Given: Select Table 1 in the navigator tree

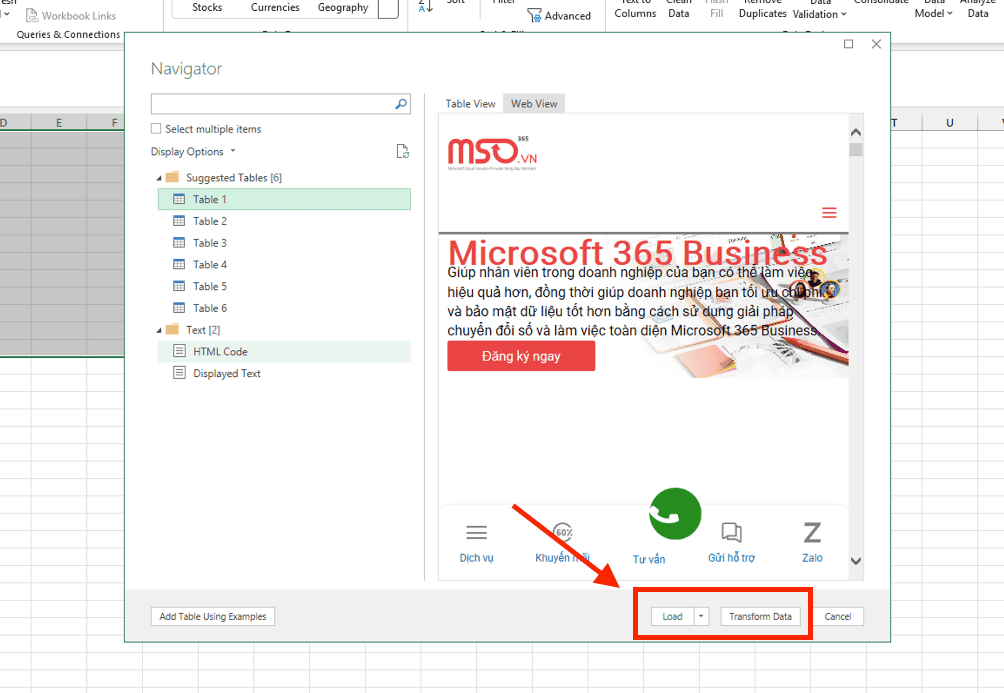Looking at the screenshot, I should [x=284, y=199].
